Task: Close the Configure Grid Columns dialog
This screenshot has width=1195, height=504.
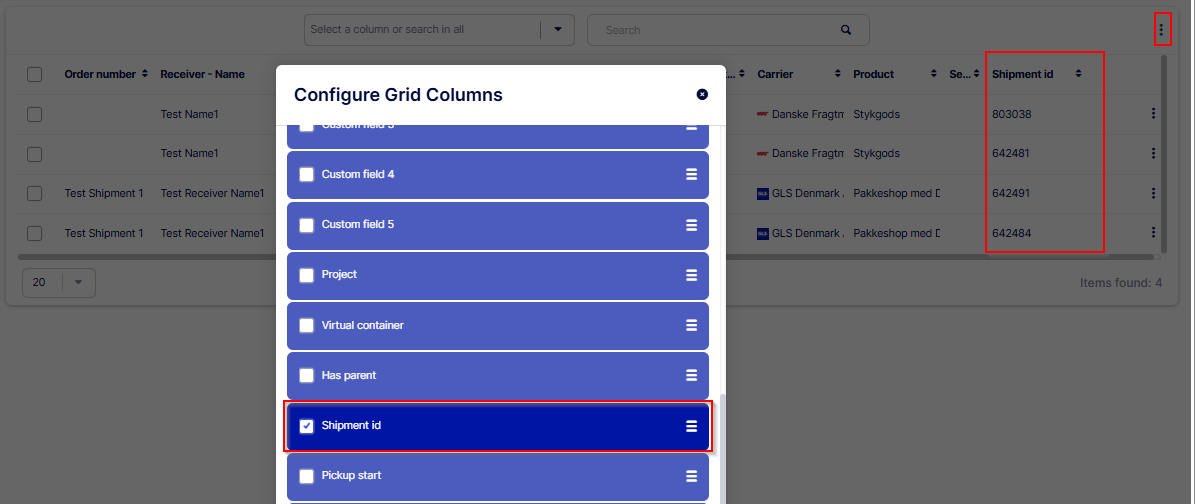Action: [x=702, y=94]
